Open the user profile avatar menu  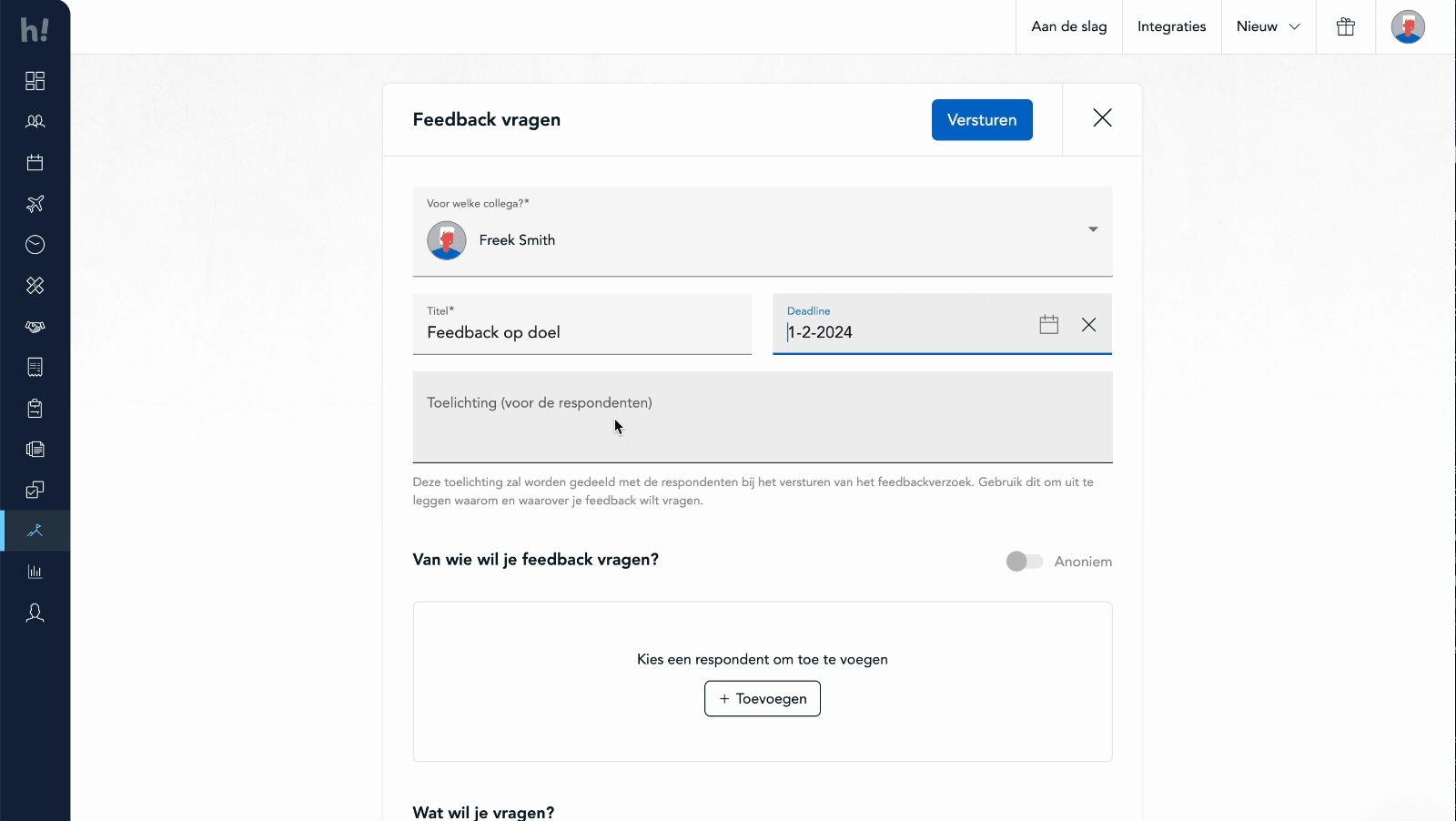pyautogui.click(x=1407, y=27)
